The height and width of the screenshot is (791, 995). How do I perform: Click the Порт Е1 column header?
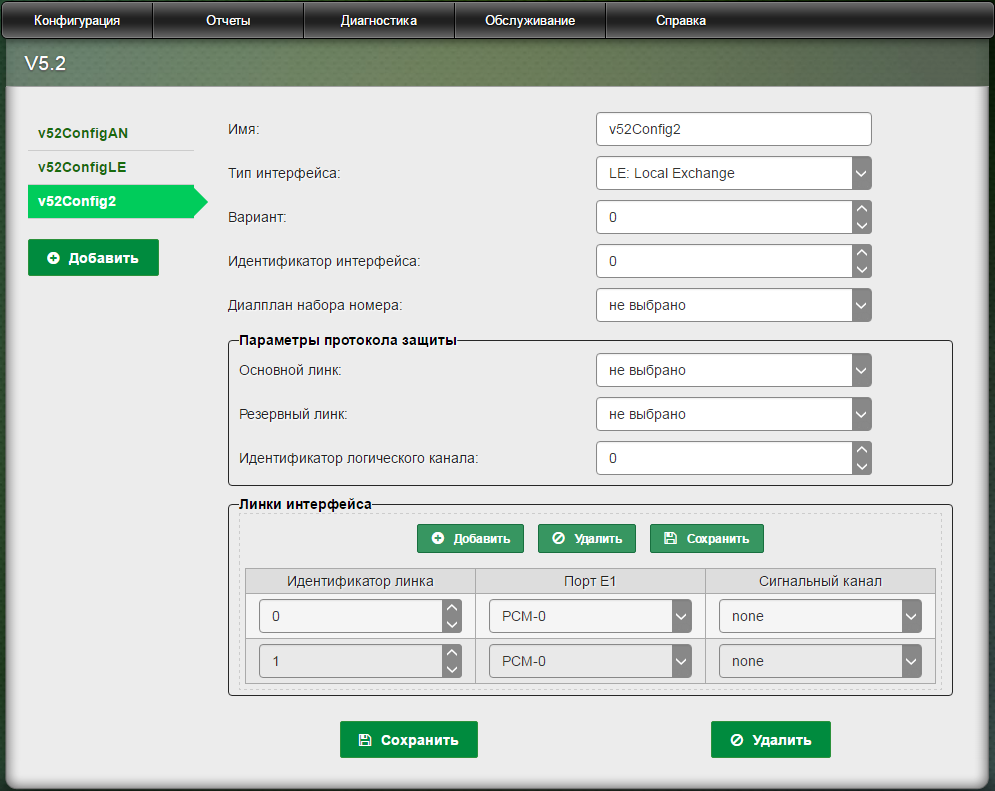(590, 581)
